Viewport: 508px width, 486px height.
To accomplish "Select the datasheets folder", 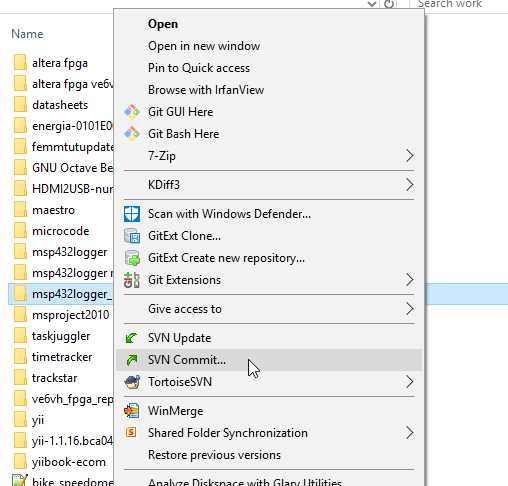I will [x=60, y=105].
